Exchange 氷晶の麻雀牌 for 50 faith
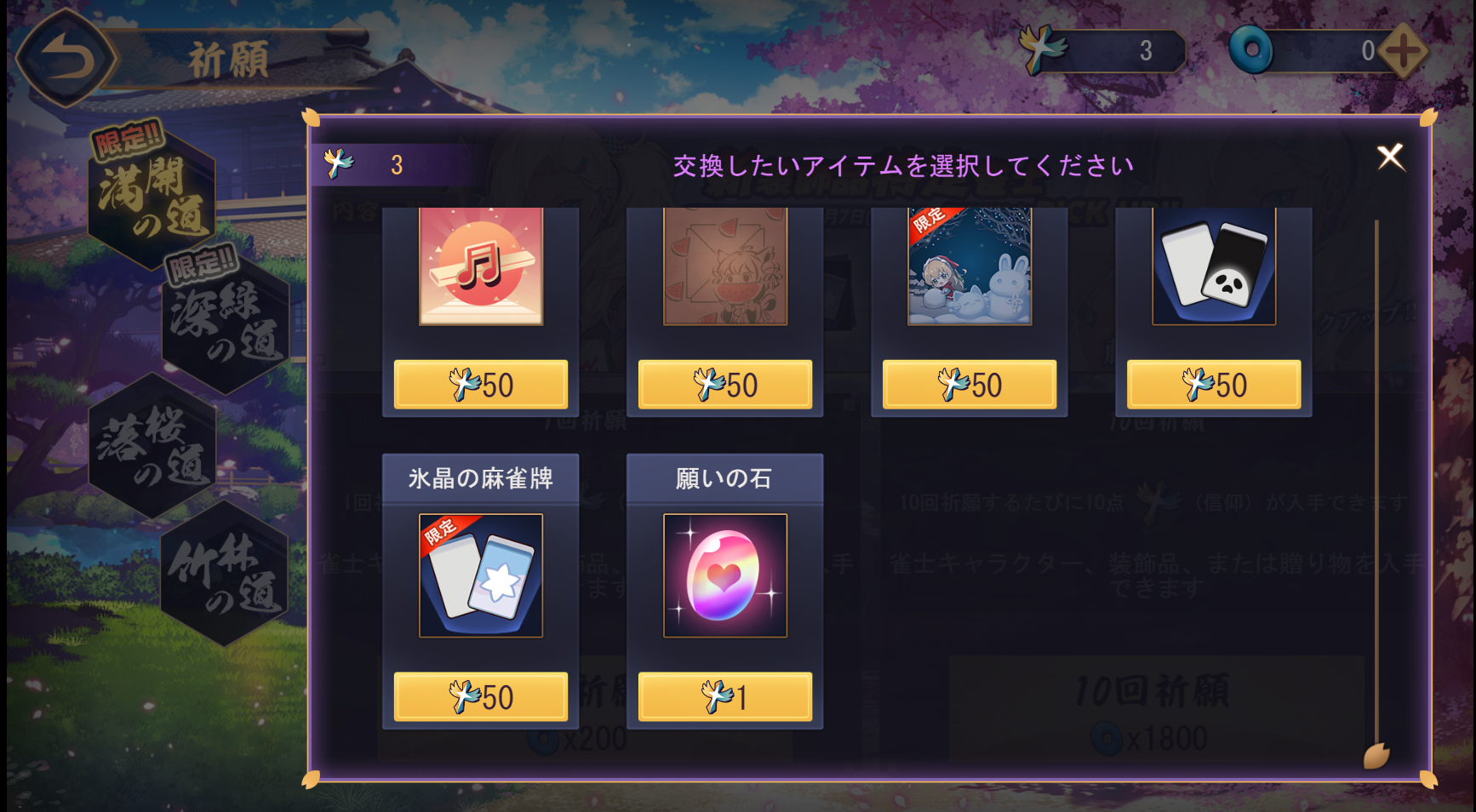This screenshot has width=1476, height=812. [481, 697]
